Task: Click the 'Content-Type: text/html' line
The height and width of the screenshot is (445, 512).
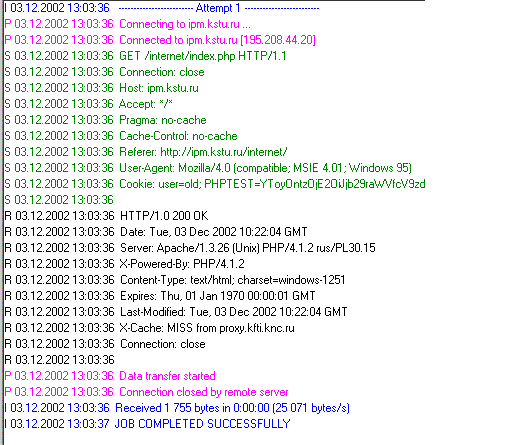Action: pos(175,280)
